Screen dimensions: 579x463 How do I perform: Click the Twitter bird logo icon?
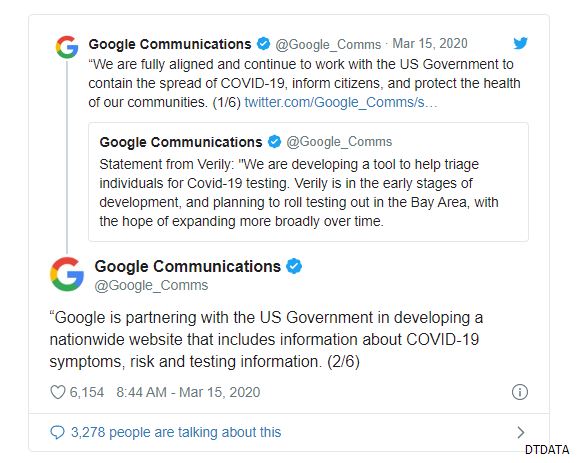coord(520,43)
